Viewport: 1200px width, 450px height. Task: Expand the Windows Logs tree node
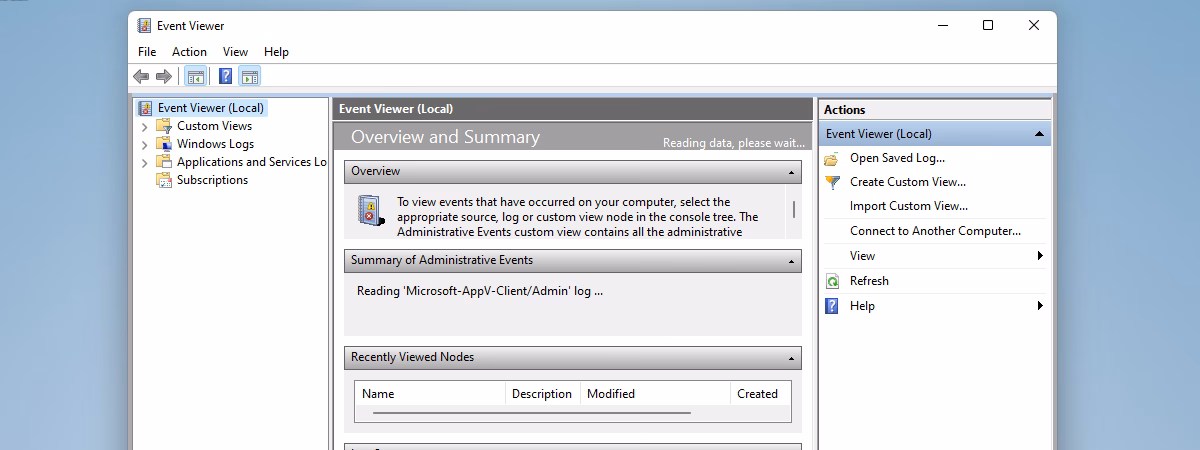[x=144, y=145]
